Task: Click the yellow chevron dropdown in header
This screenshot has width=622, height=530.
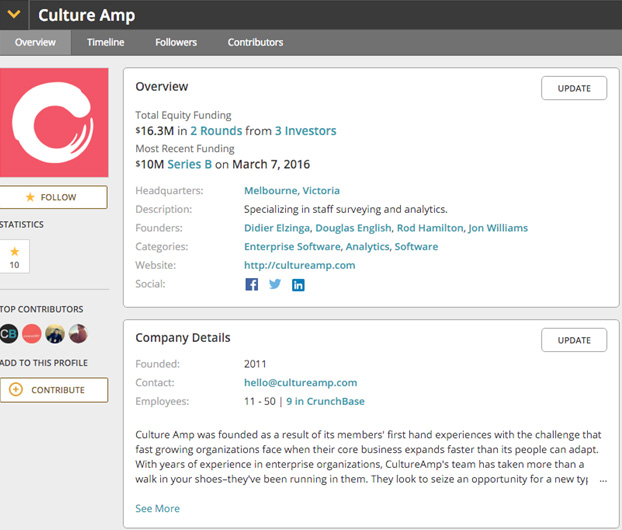Action: [14, 15]
